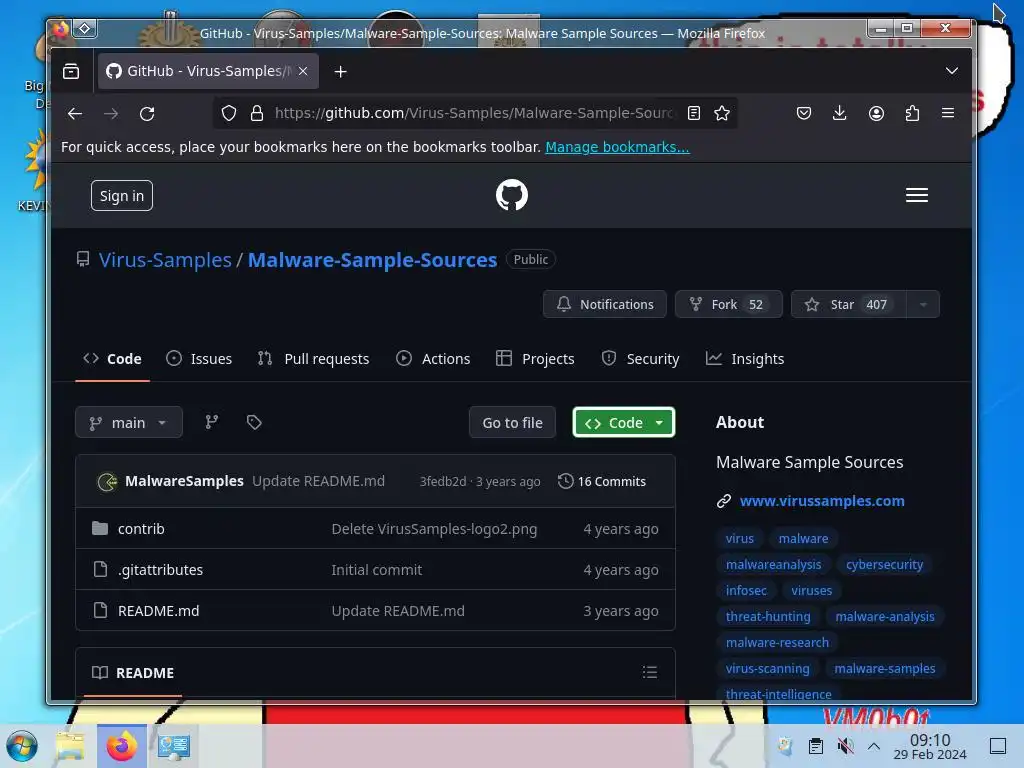Open the README outline list icon
The width and height of the screenshot is (1024, 768).
coord(650,673)
